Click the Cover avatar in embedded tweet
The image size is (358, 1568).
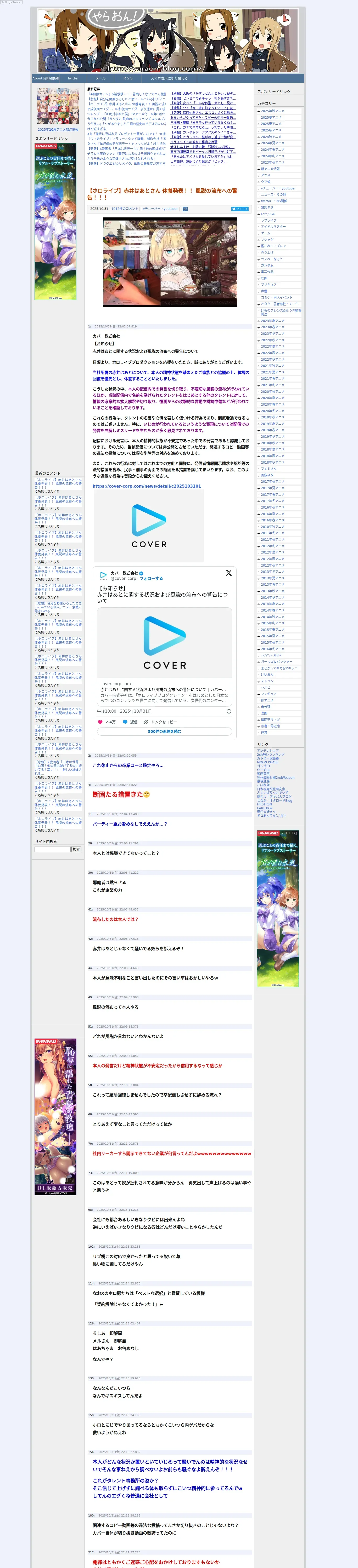pyautogui.click(x=104, y=575)
